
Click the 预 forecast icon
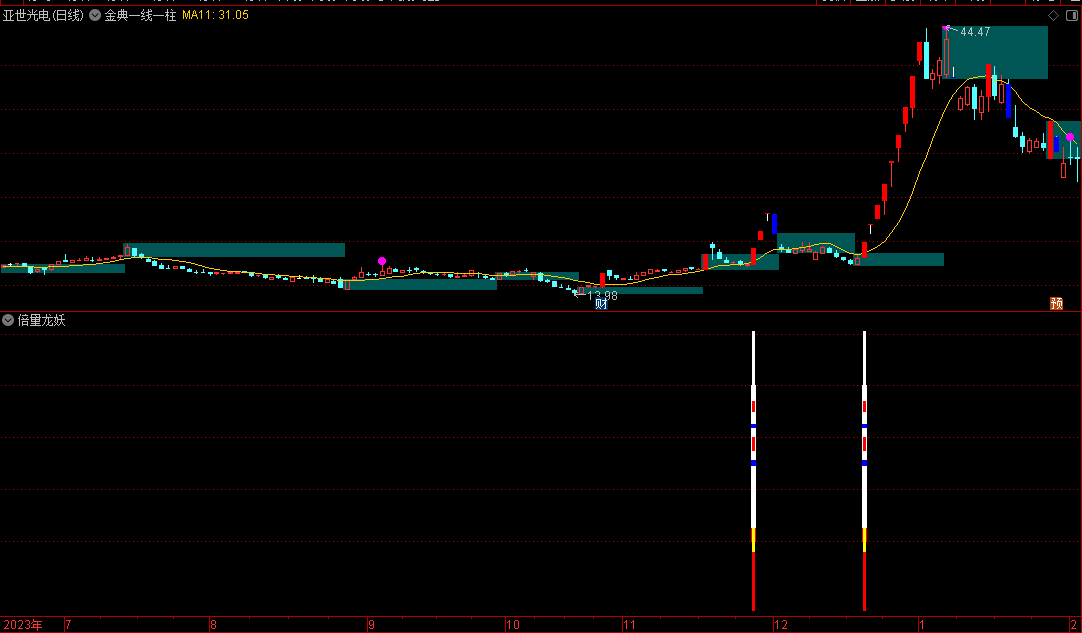pyautogui.click(x=1056, y=303)
